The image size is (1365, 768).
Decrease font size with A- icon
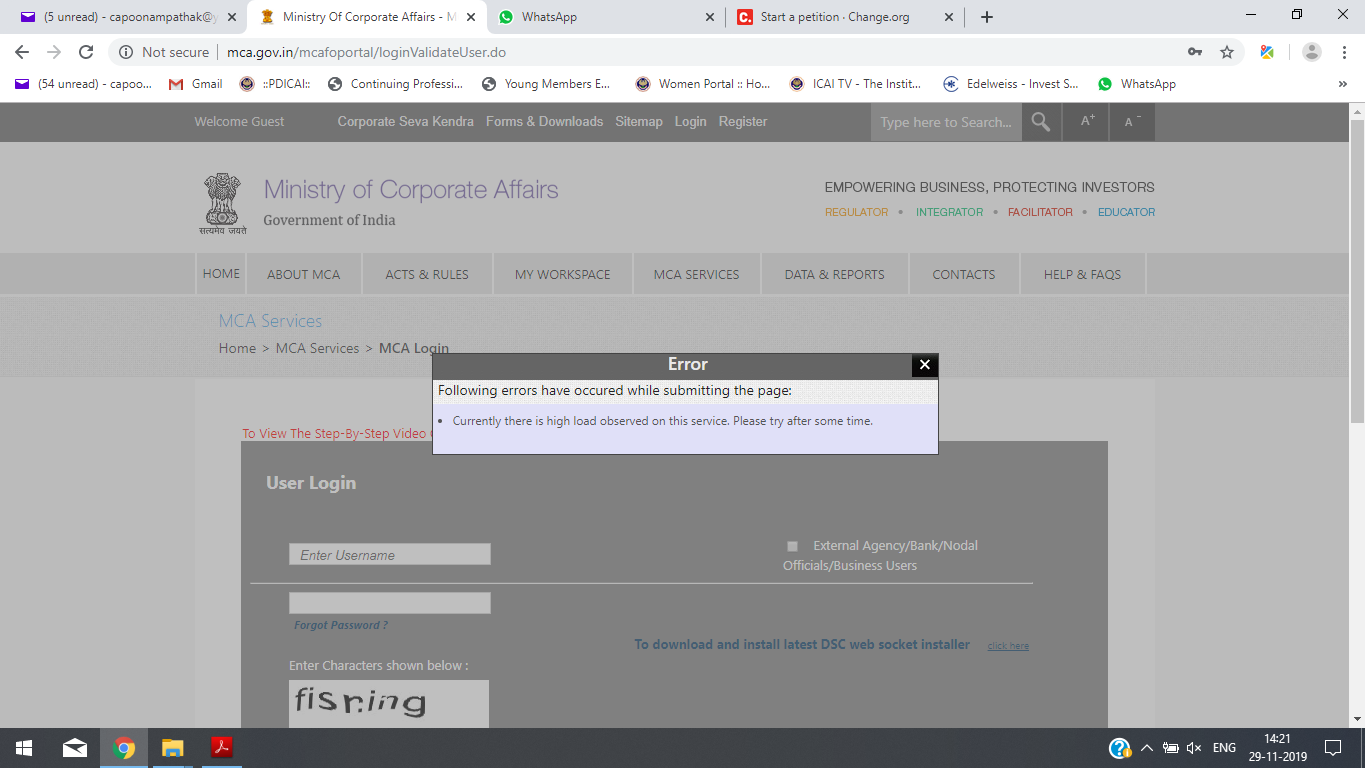coord(1132,122)
